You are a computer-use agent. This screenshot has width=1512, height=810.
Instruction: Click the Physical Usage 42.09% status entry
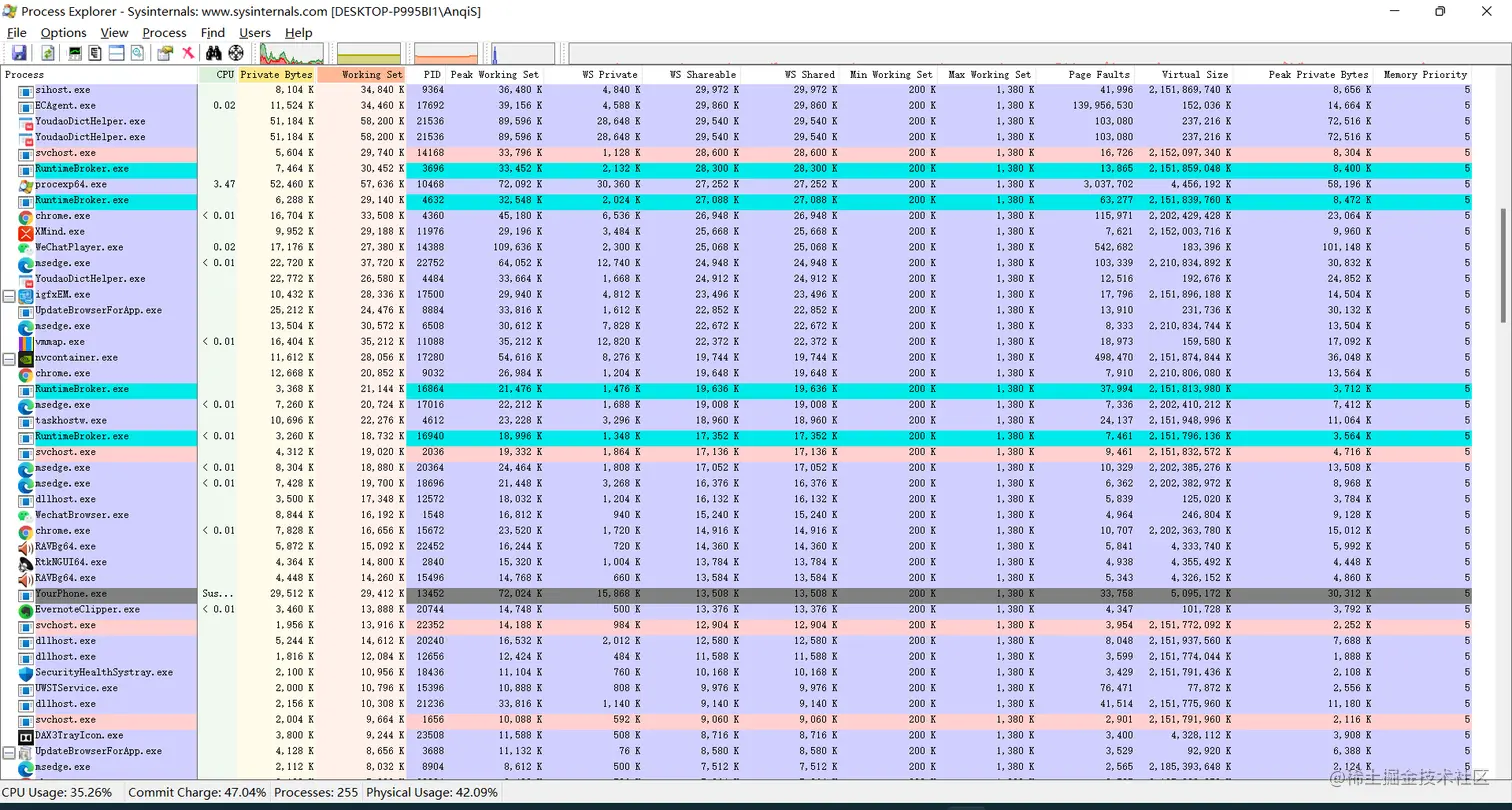[432, 792]
